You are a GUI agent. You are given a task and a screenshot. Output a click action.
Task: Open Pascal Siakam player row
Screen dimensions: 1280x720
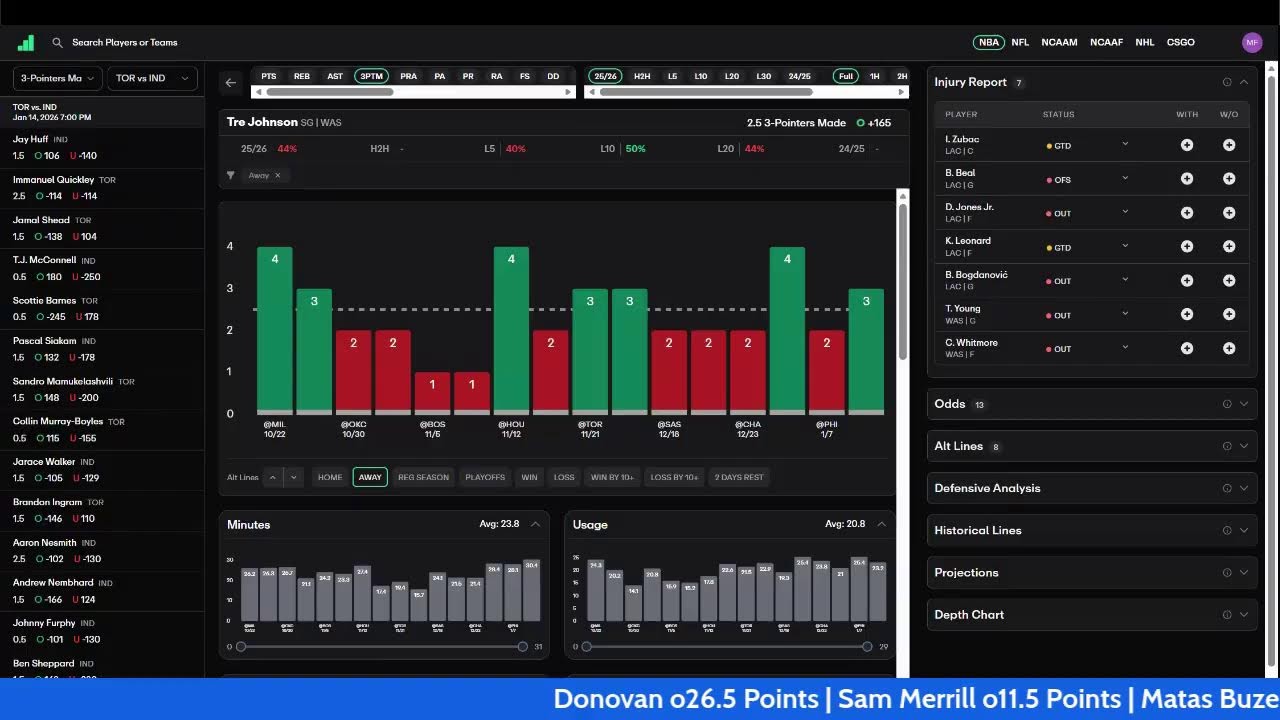(102, 349)
